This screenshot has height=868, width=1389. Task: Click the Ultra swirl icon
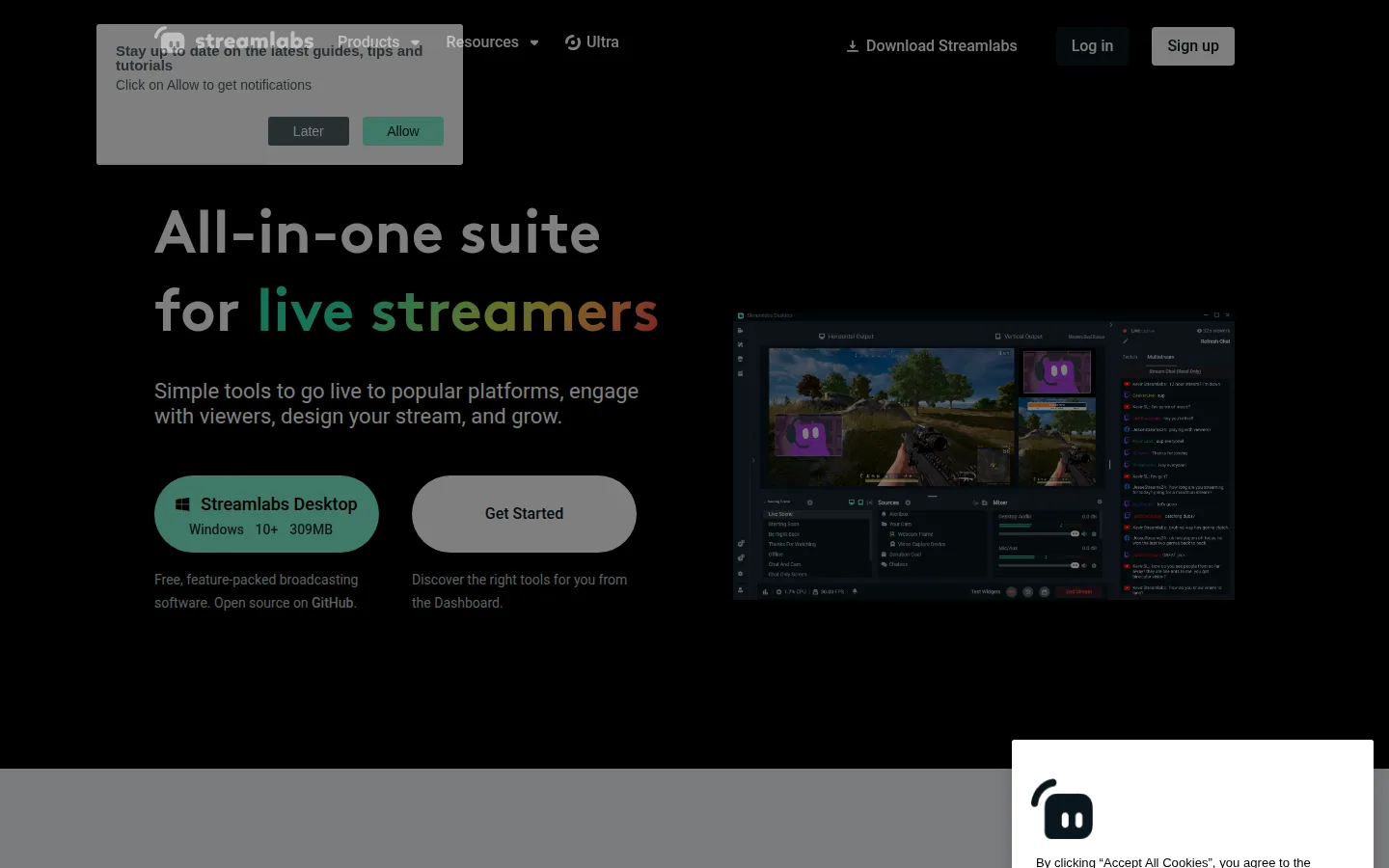pyautogui.click(x=573, y=42)
